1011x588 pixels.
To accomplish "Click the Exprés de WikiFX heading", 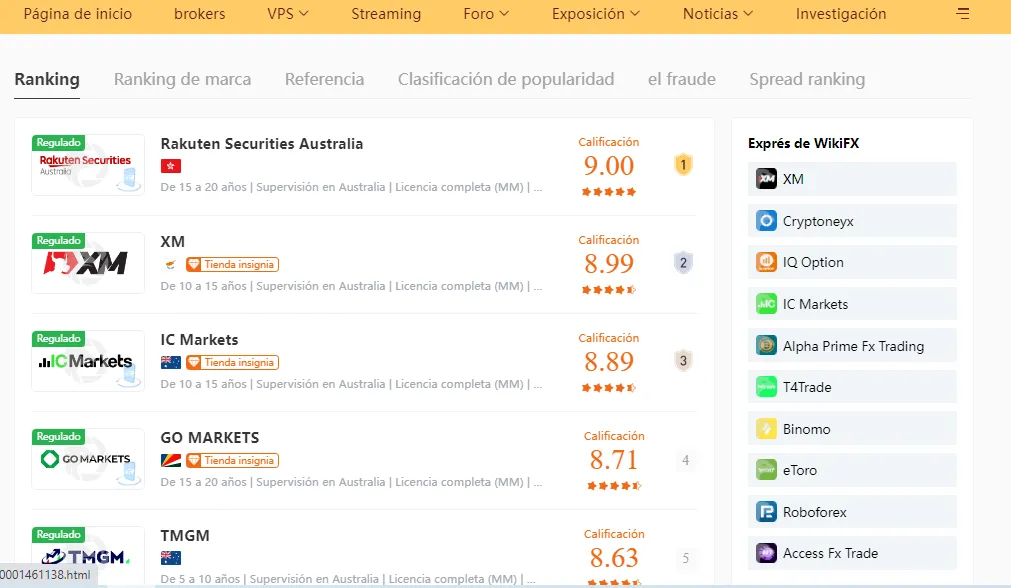I will 803,143.
